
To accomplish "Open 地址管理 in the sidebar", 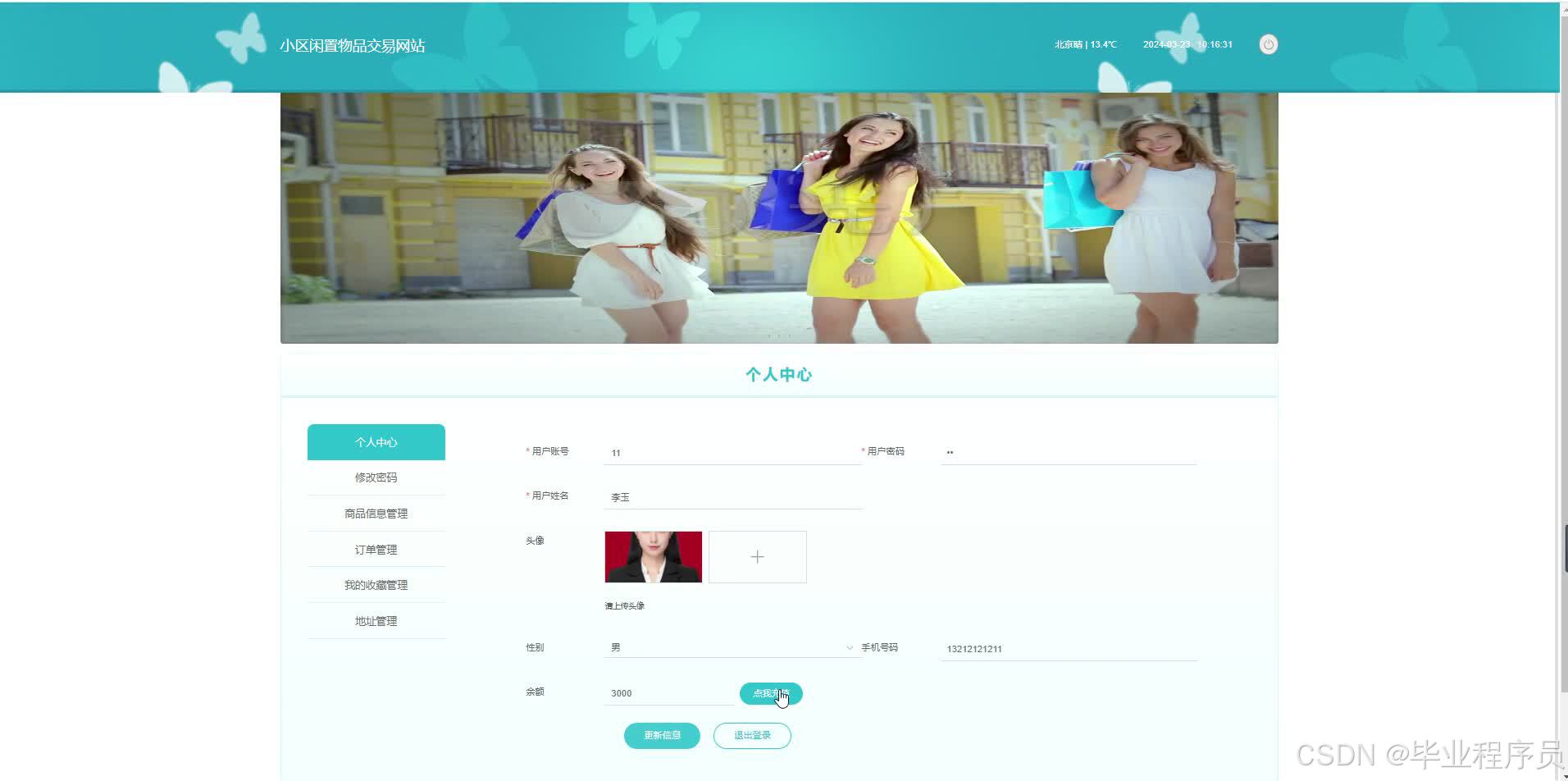I will coord(376,621).
